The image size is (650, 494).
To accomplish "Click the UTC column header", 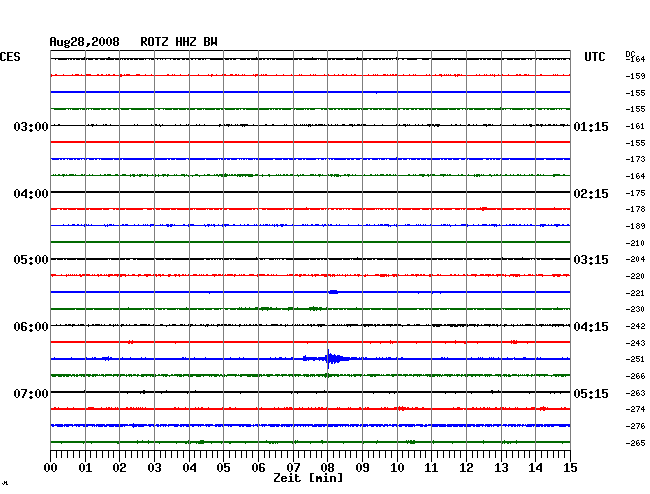I will 594,57.
